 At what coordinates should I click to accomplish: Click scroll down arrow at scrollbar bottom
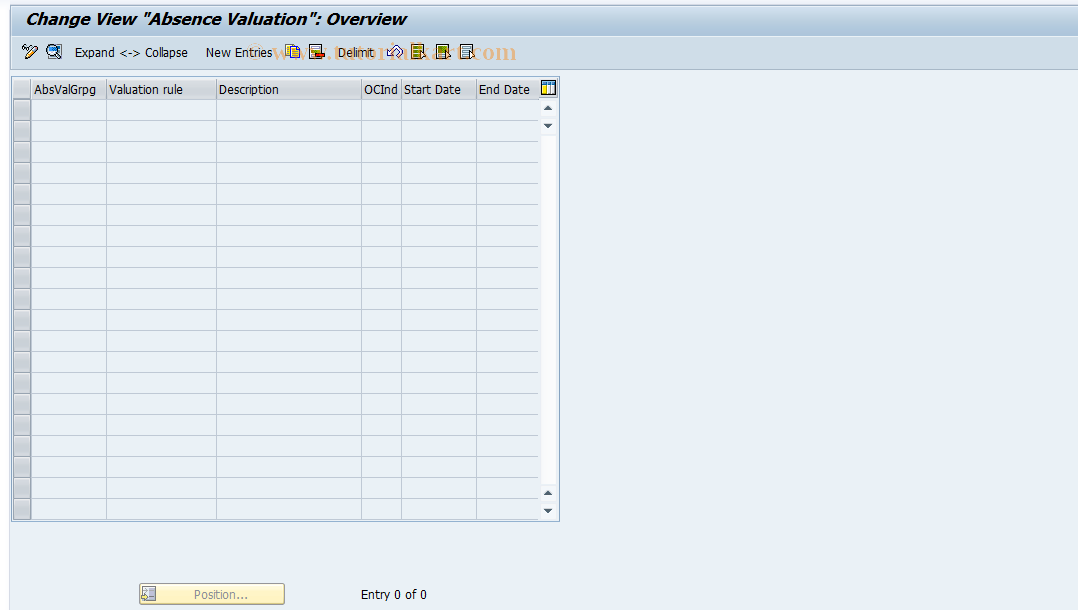[548, 511]
